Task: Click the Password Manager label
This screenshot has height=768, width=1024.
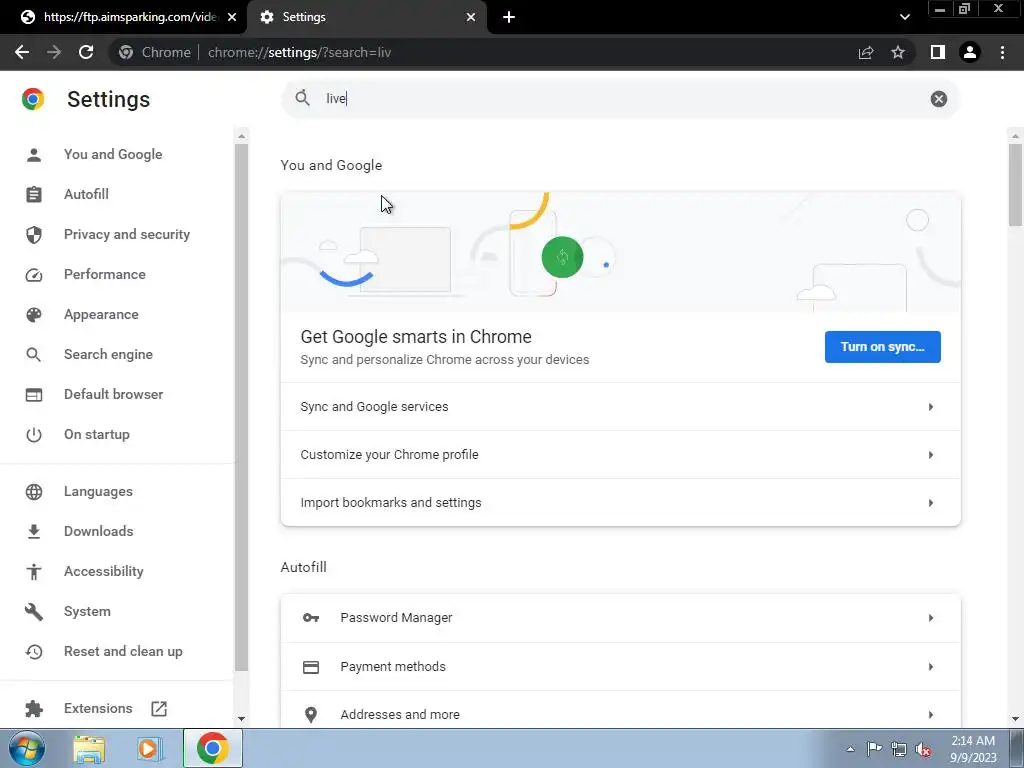Action: pos(396,618)
